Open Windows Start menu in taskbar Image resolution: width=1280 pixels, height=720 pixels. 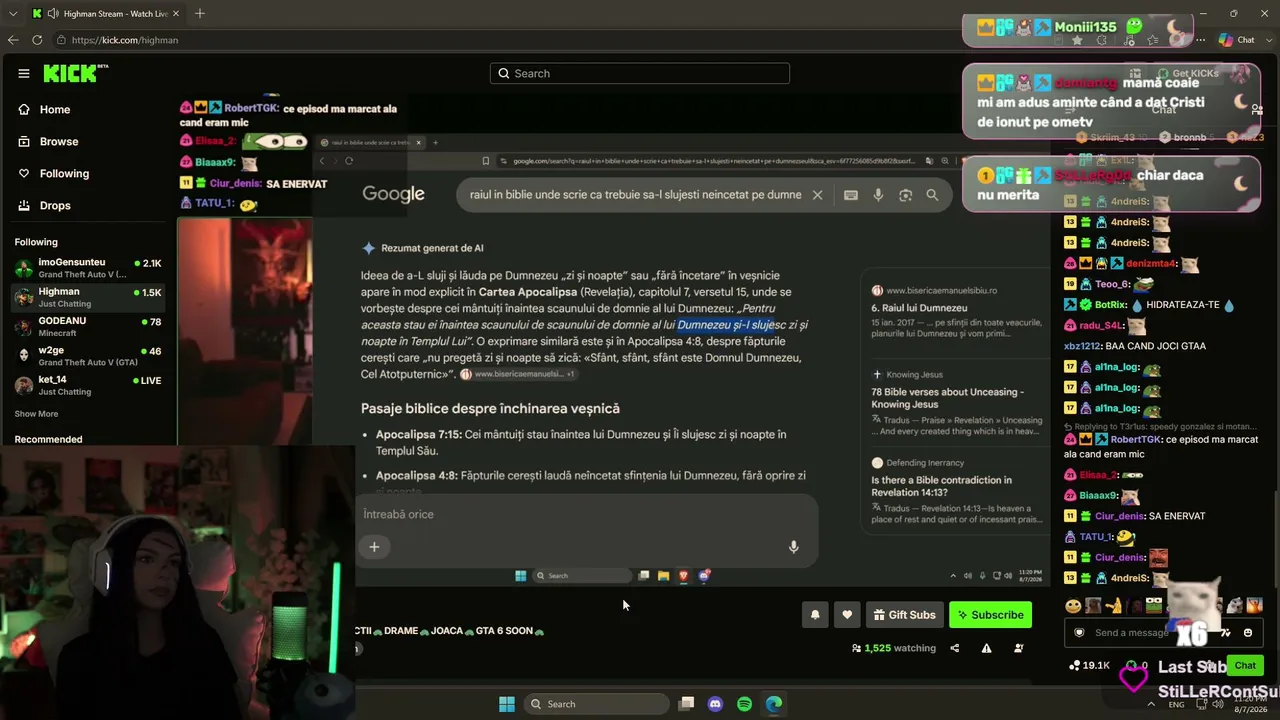pos(507,704)
